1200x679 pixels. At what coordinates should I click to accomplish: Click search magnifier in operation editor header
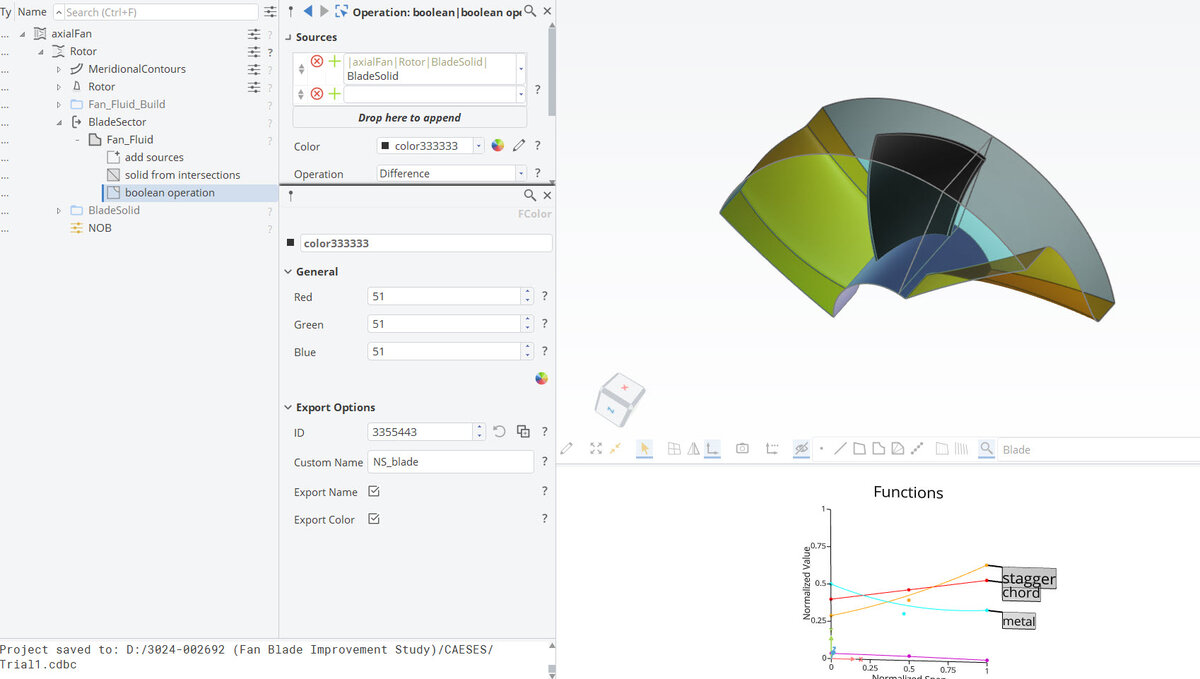point(530,11)
